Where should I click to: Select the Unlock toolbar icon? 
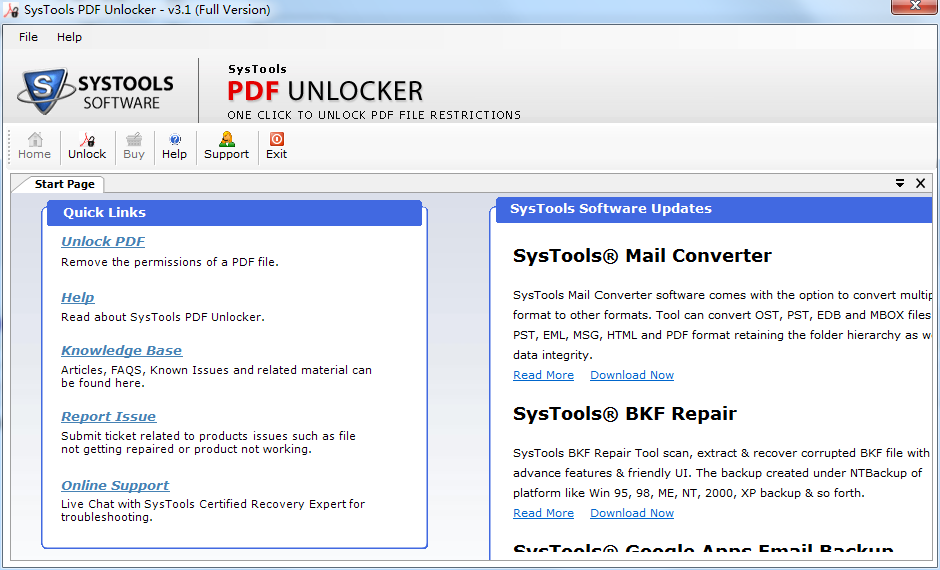click(x=87, y=146)
